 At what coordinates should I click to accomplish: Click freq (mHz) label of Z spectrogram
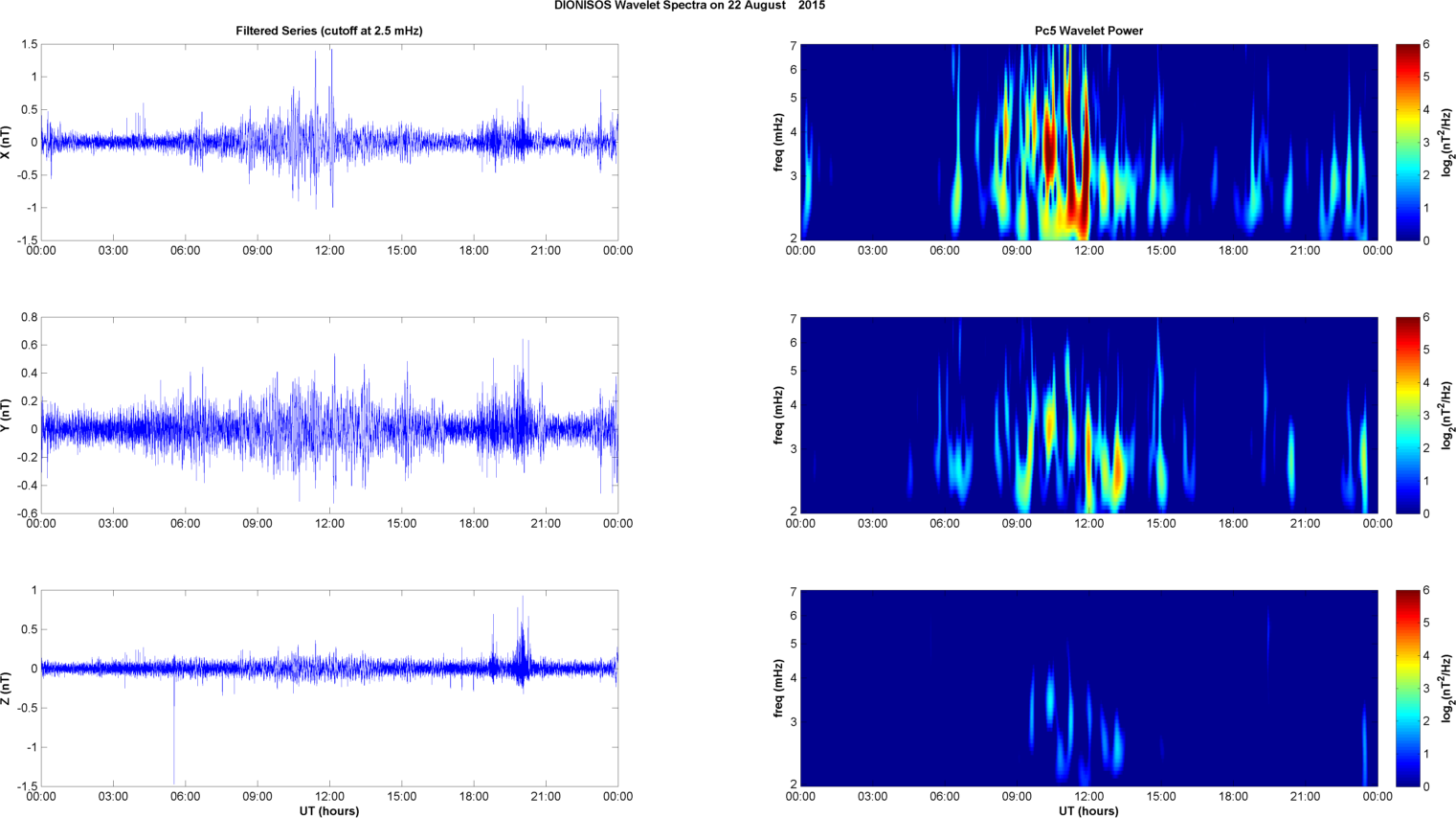pos(780,689)
